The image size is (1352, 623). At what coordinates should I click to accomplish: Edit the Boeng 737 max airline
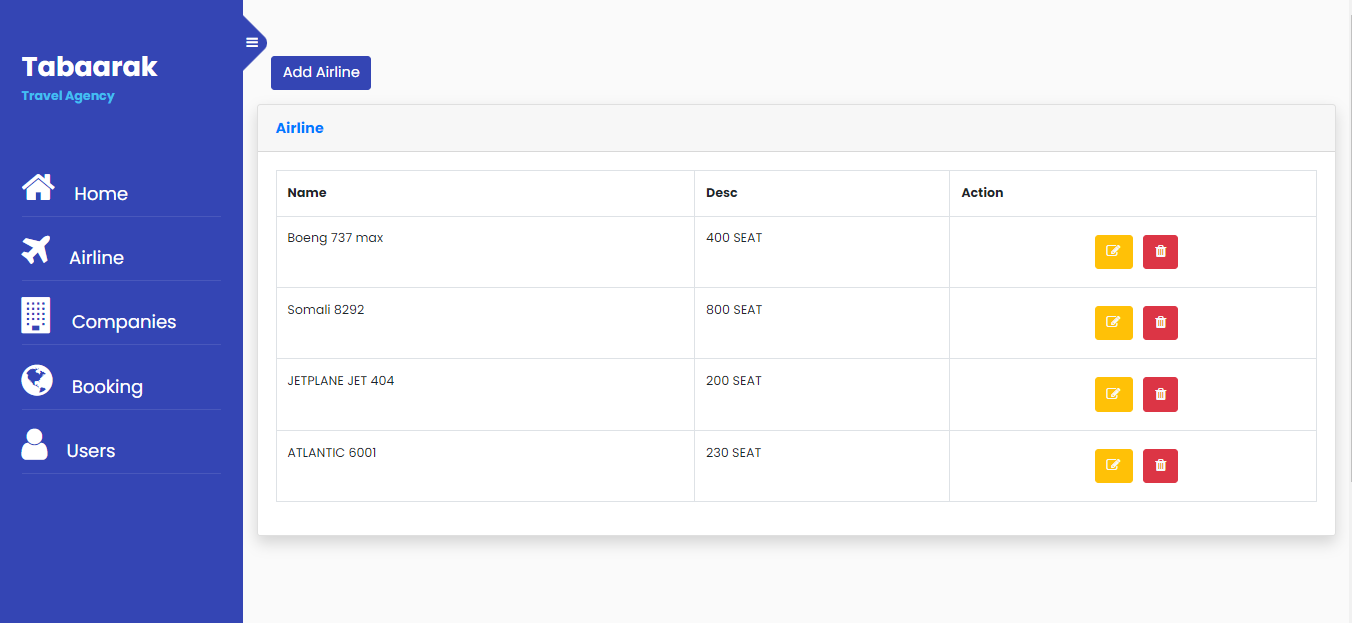click(1113, 252)
